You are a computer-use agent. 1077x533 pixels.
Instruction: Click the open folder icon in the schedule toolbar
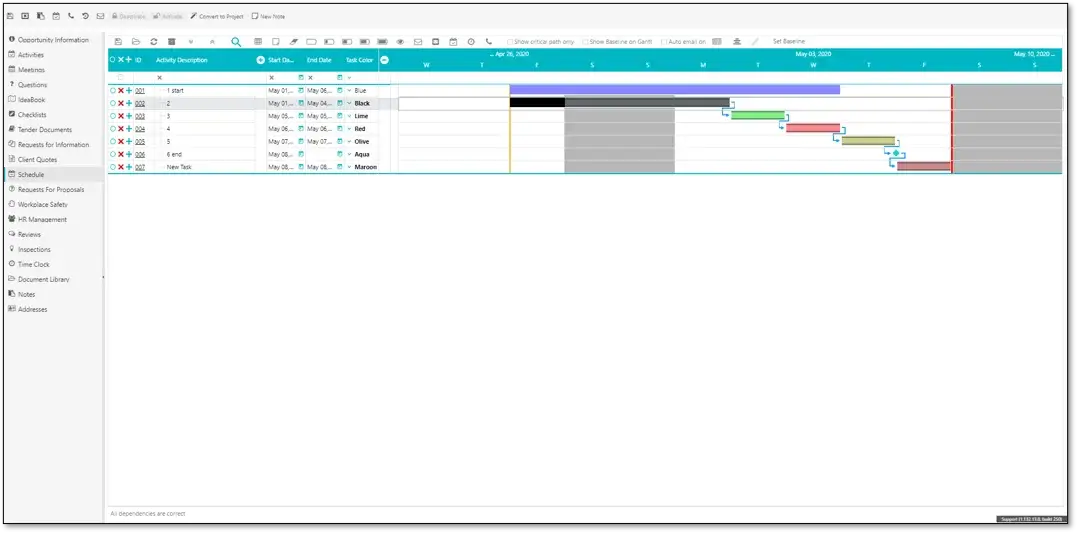(136, 42)
